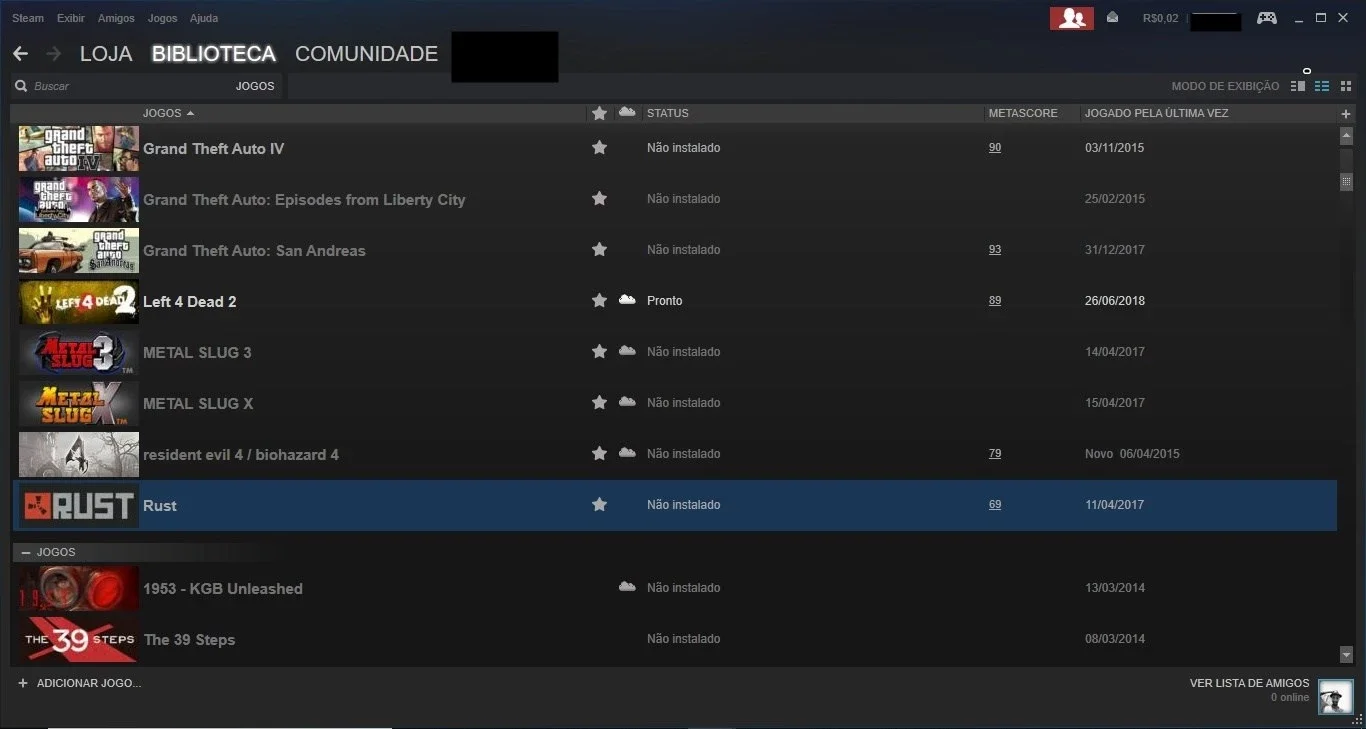This screenshot has width=1366, height=729.
Task: Open the Exibir menu
Action: [71, 18]
